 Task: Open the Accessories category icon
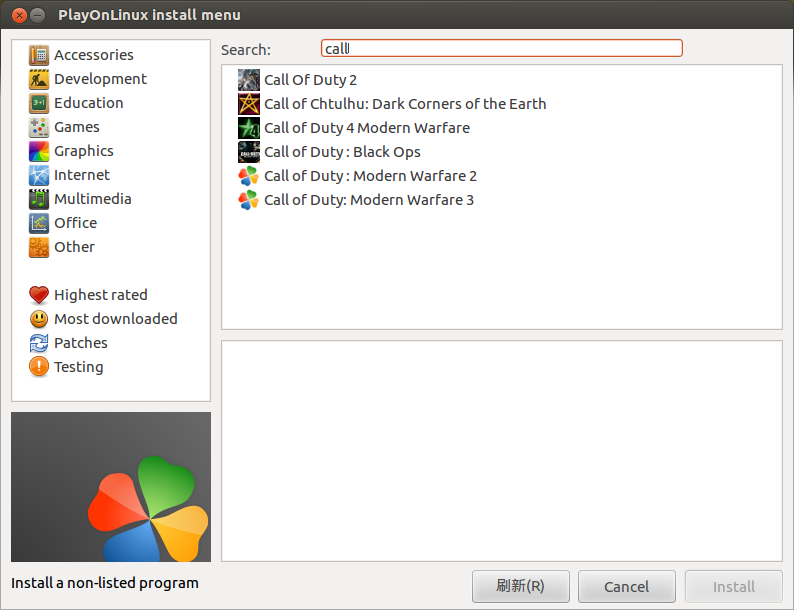coord(39,55)
